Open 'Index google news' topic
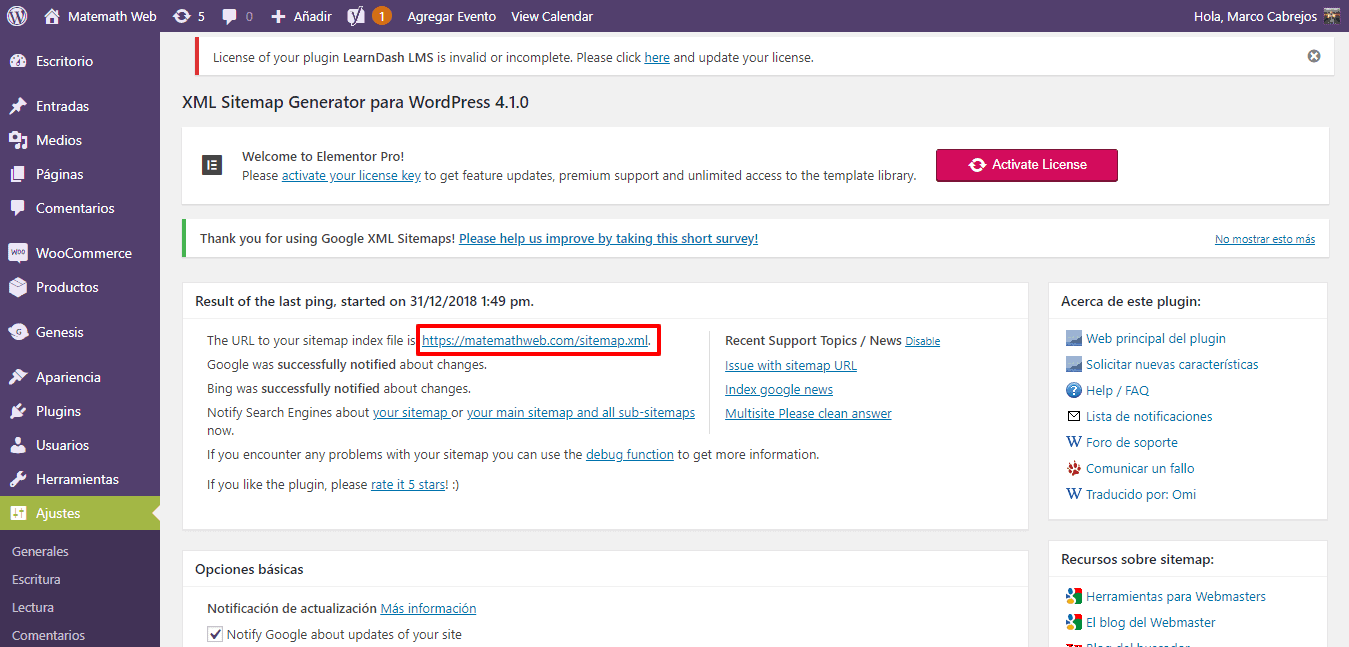1349x647 pixels. click(779, 389)
